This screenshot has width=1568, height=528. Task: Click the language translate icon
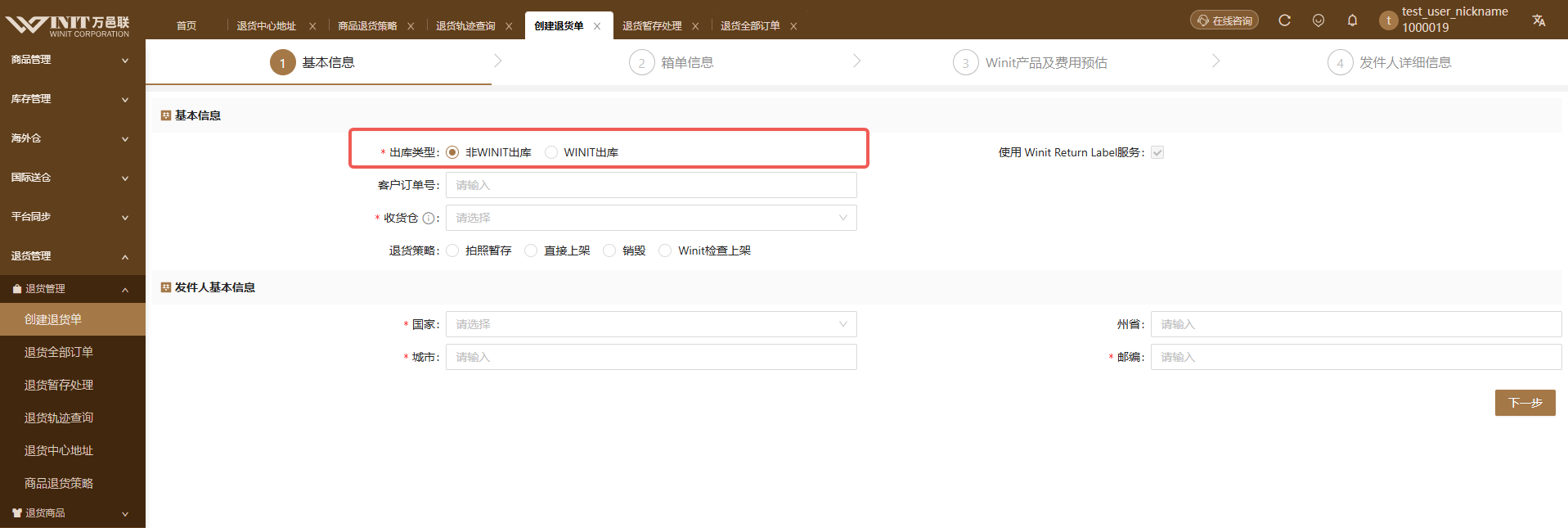[1539, 20]
